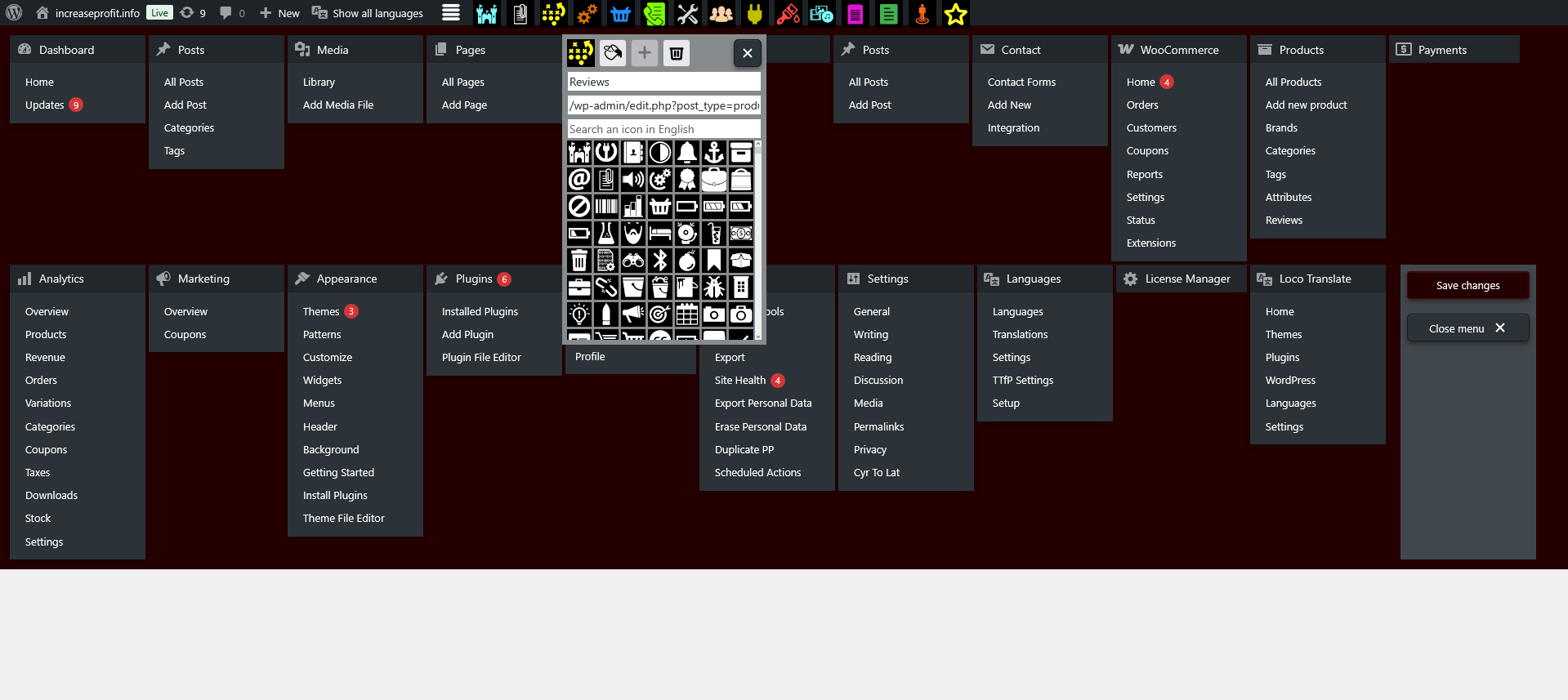Screen dimensions: 1568x700
Task: Close the icon picker popup with the X
Action: point(748,53)
